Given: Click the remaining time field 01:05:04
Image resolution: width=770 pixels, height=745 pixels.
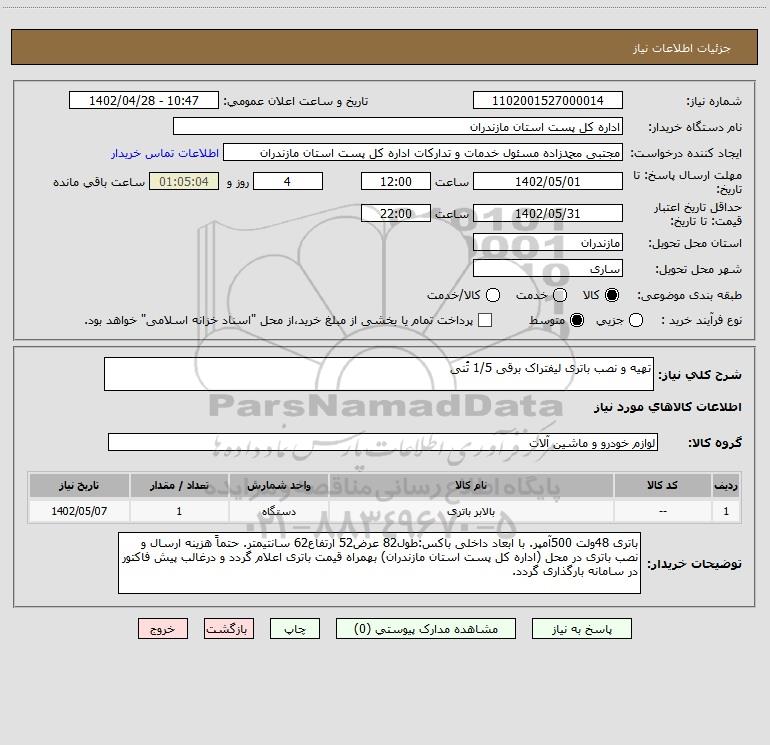Looking at the screenshot, I should 184,182.
